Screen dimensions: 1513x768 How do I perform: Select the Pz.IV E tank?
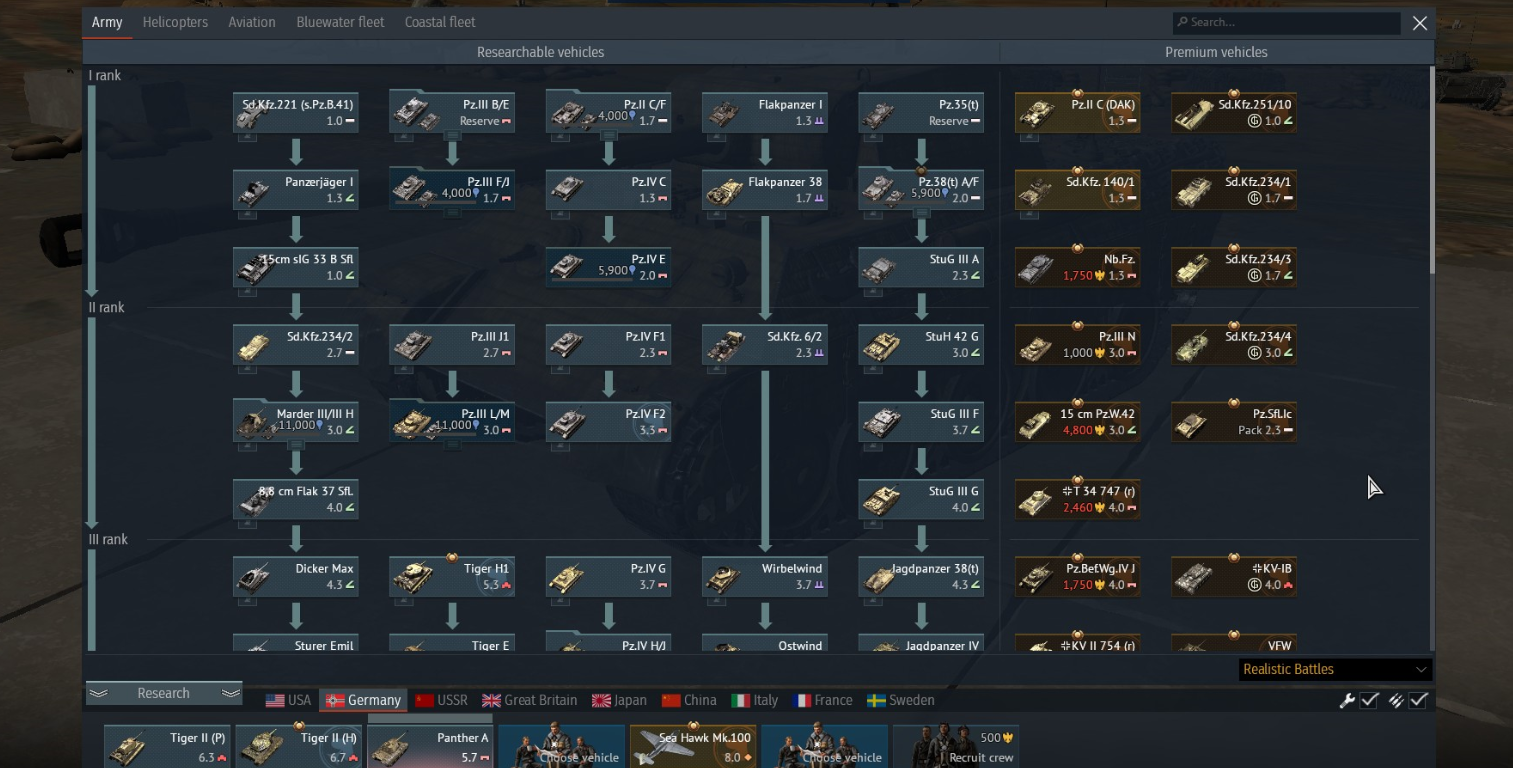click(x=608, y=267)
